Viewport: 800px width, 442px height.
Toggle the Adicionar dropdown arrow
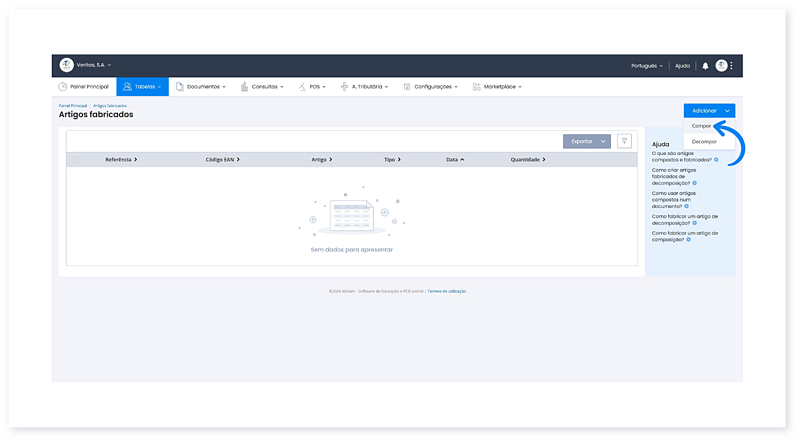click(x=728, y=111)
